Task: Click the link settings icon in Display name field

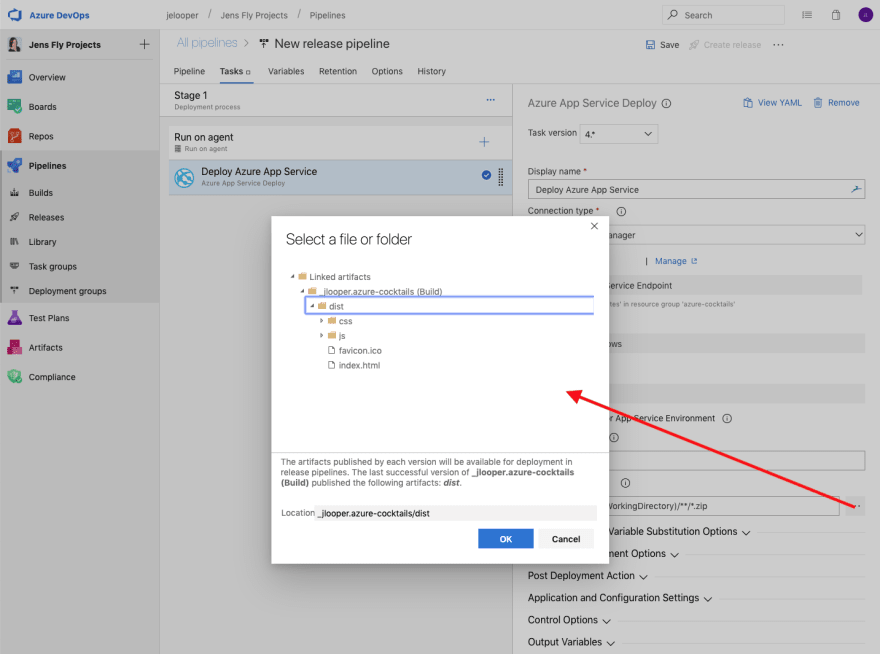Action: (x=856, y=189)
